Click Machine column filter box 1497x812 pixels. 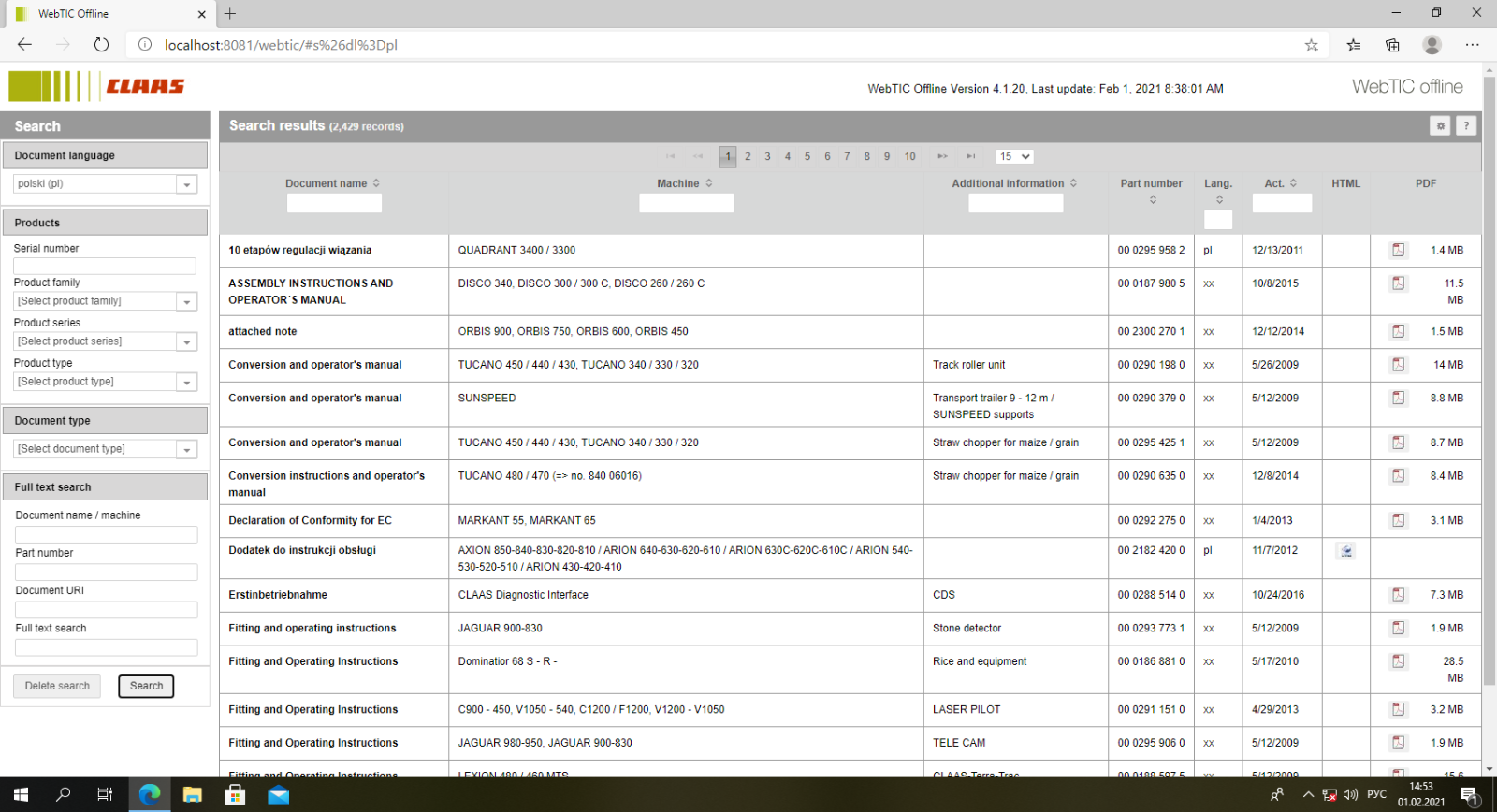687,203
